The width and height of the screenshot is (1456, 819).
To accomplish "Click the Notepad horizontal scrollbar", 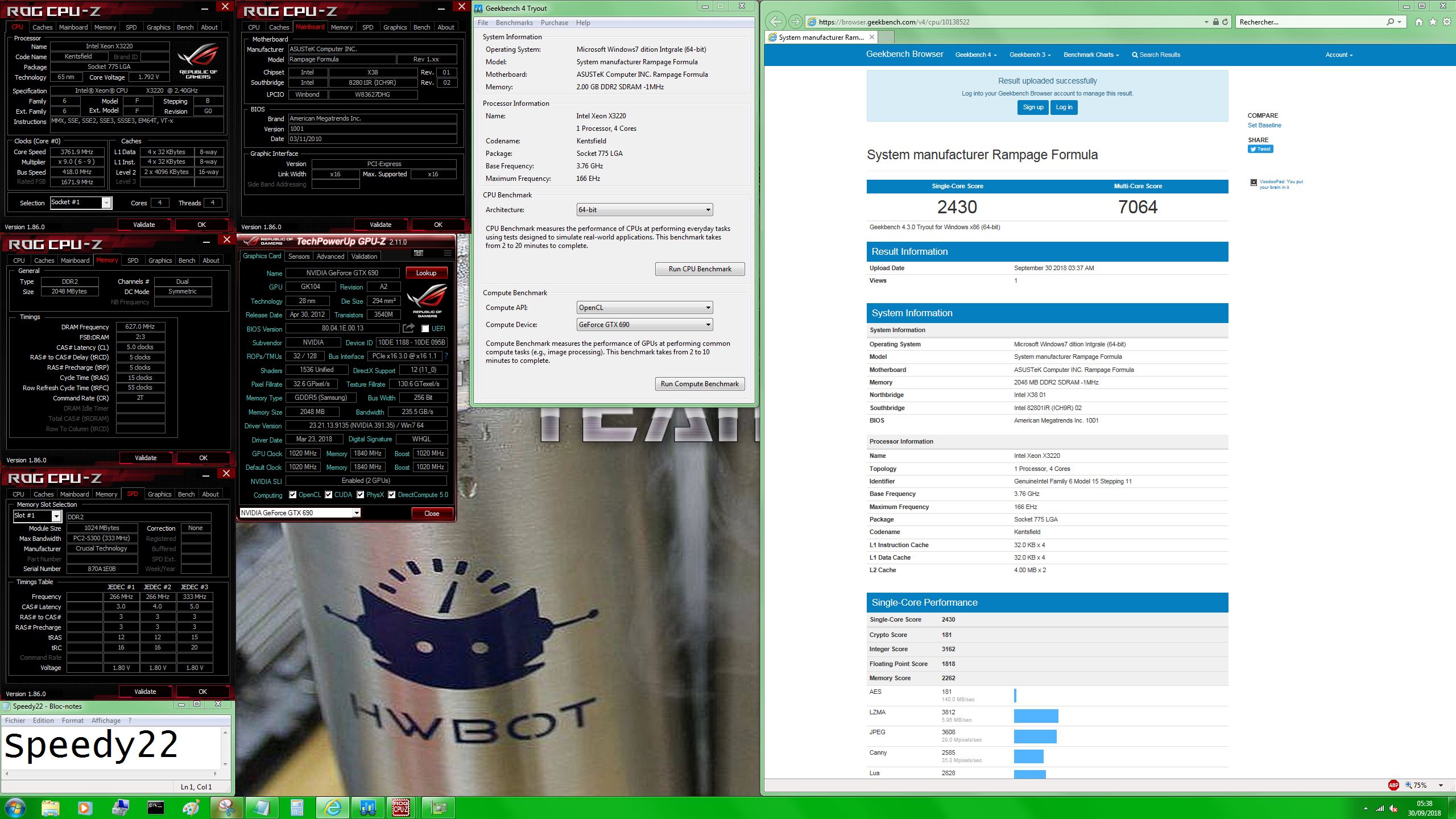I will [x=111, y=773].
